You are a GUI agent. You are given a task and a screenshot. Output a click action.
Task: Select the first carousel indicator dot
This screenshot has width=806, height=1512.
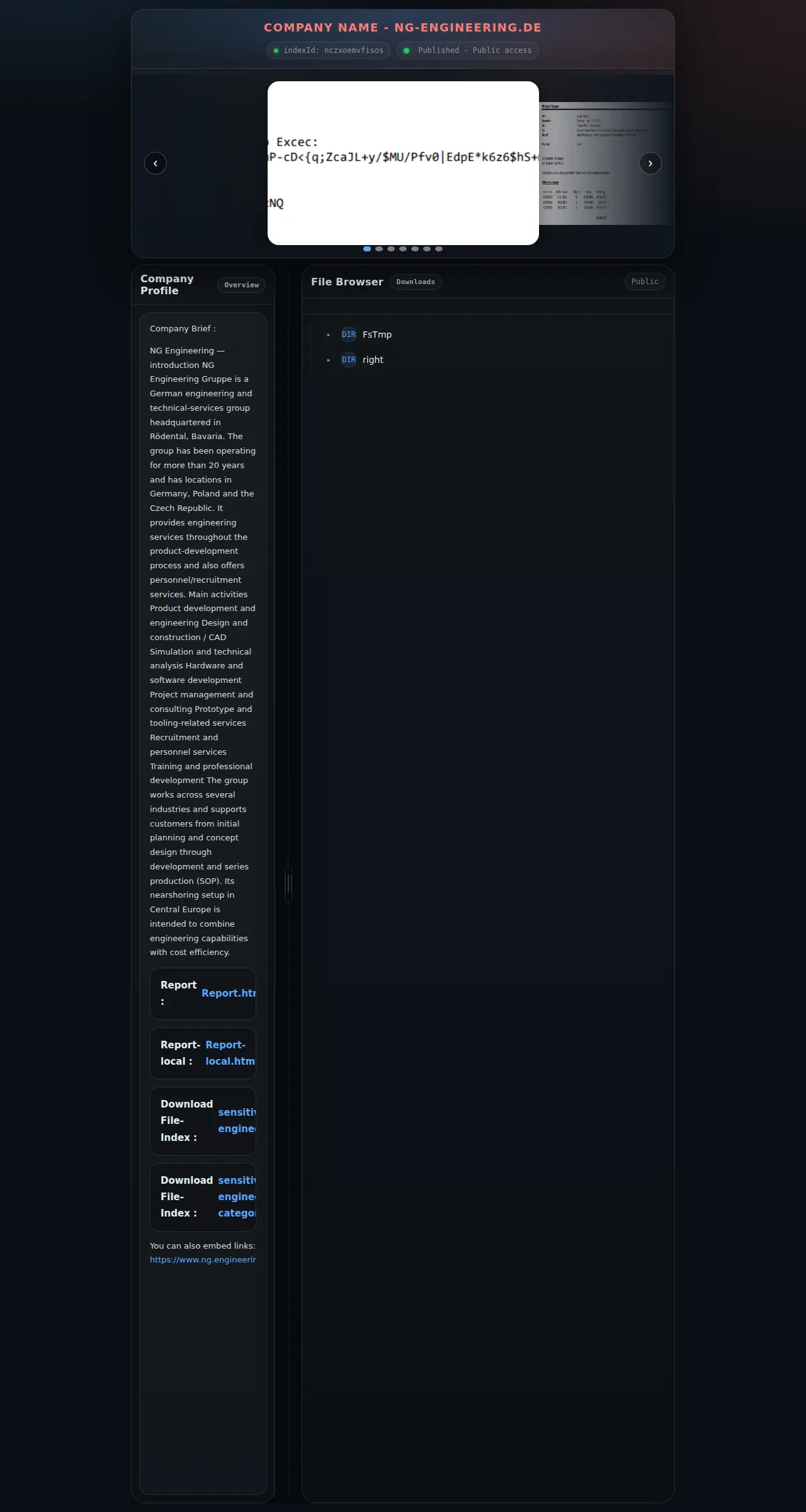pyautogui.click(x=367, y=249)
